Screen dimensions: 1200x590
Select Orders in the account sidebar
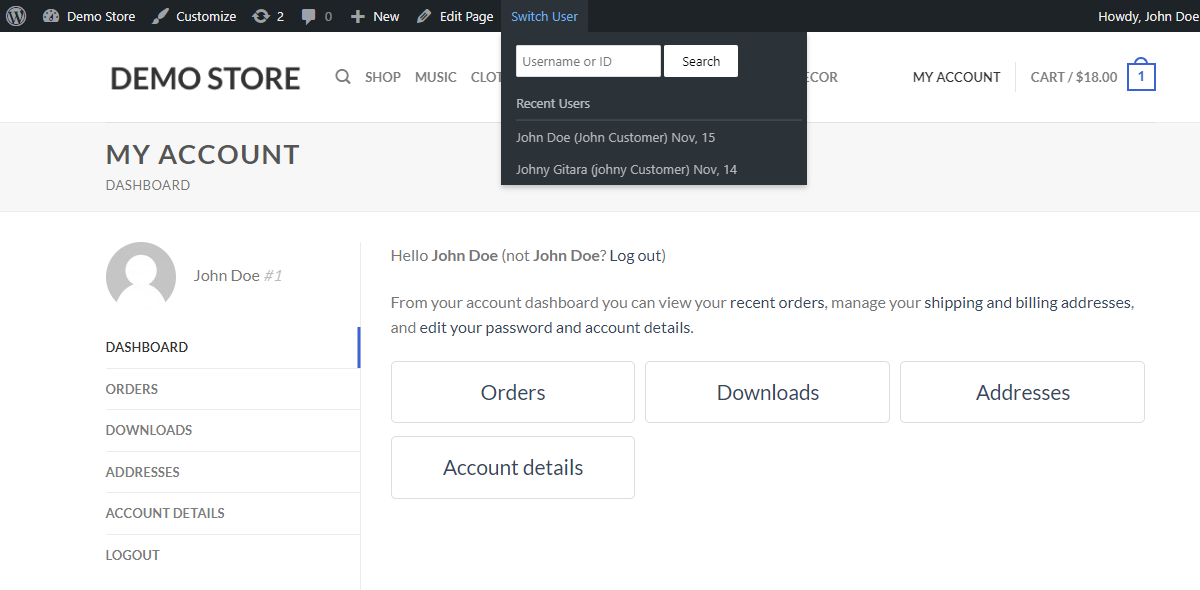132,389
